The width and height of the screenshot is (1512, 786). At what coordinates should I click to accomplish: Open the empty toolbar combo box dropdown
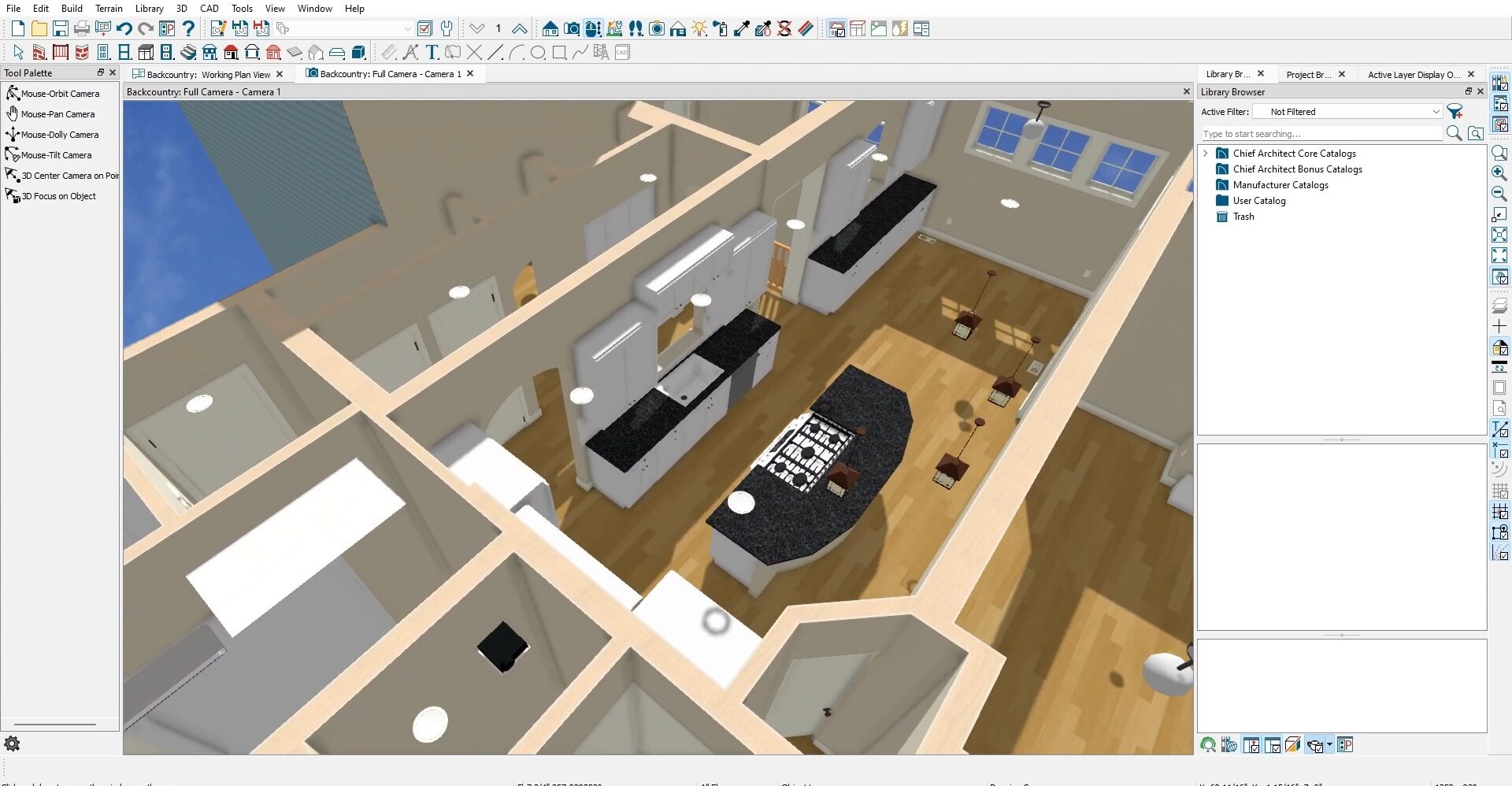pos(407,29)
